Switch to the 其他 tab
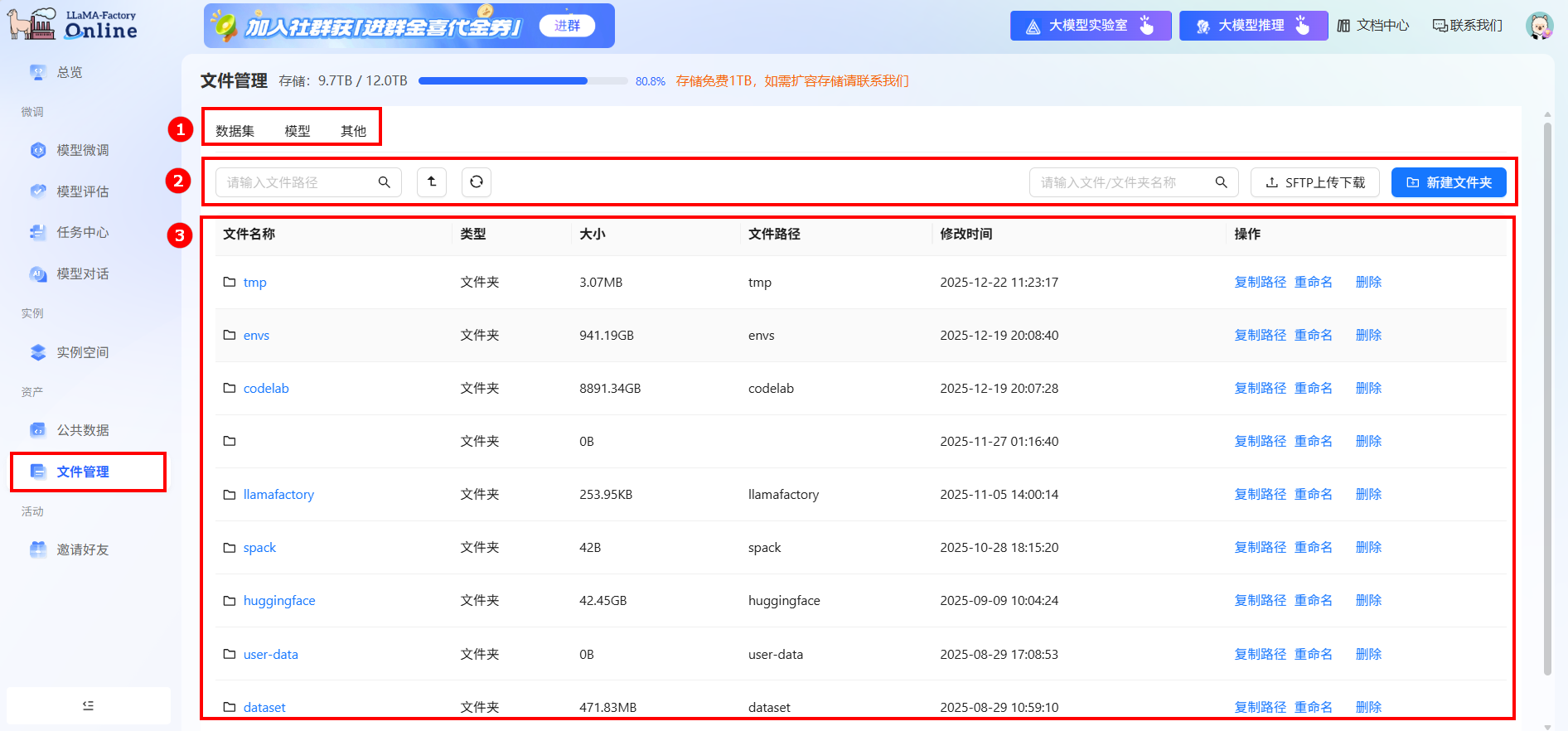1568x731 pixels. point(354,131)
